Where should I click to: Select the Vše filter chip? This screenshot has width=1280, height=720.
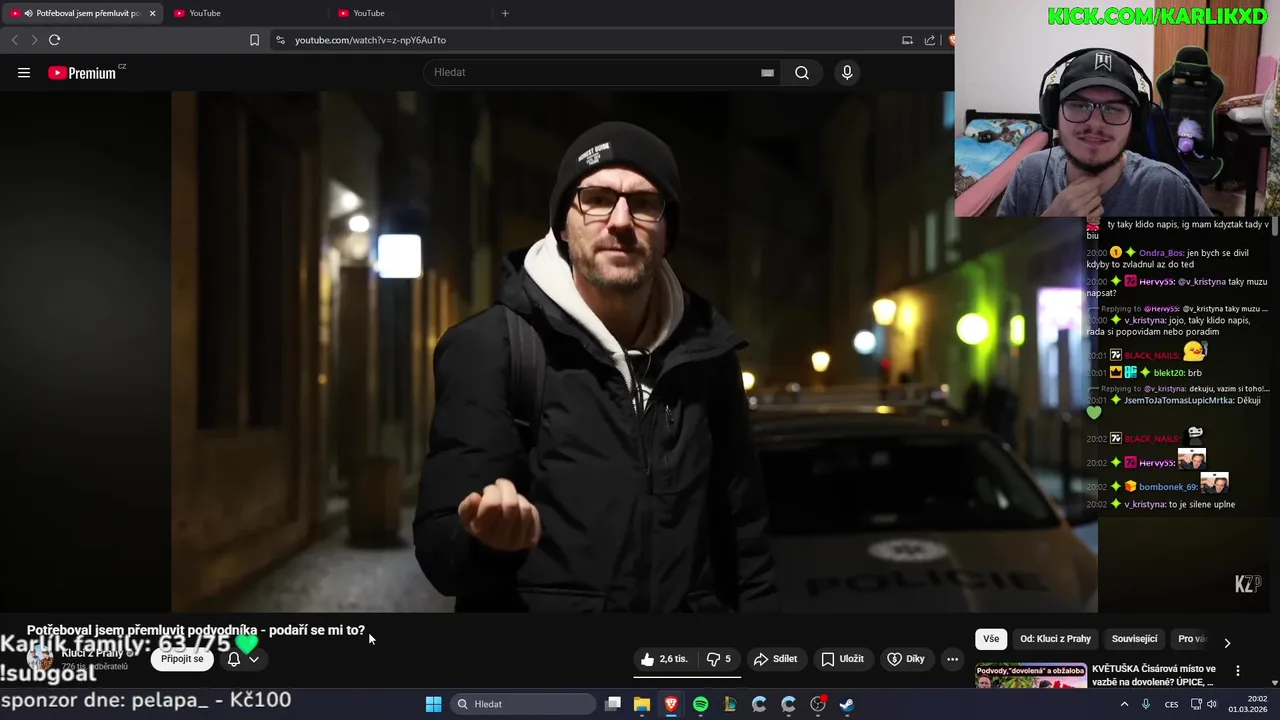pos(991,639)
